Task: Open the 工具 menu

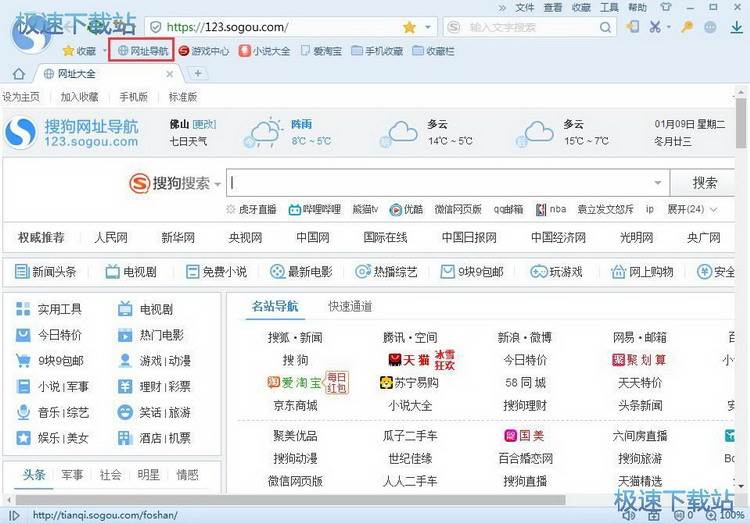Action: click(x=609, y=8)
